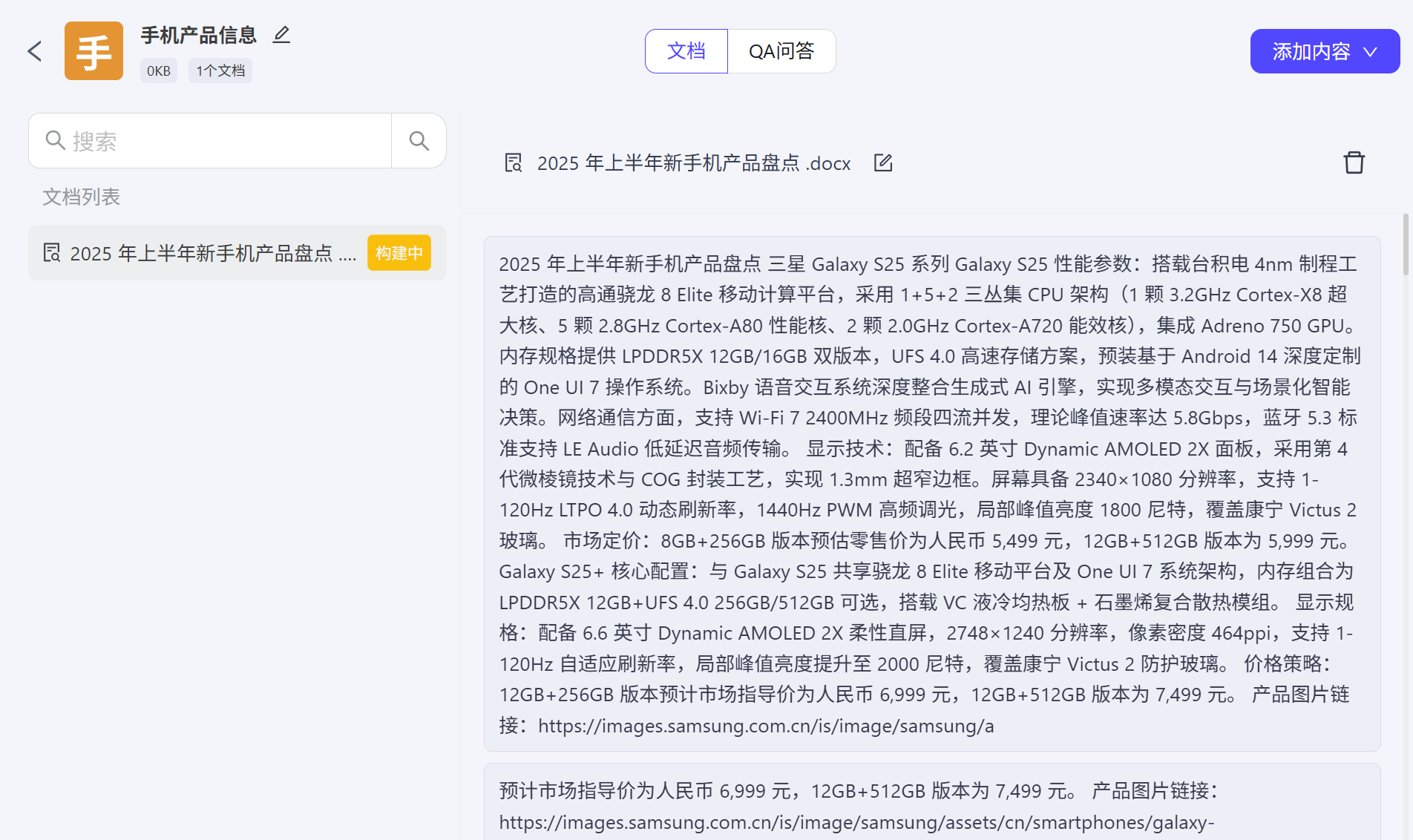Click the 手机产品信息 knowledge base title

pyautogui.click(x=198, y=35)
